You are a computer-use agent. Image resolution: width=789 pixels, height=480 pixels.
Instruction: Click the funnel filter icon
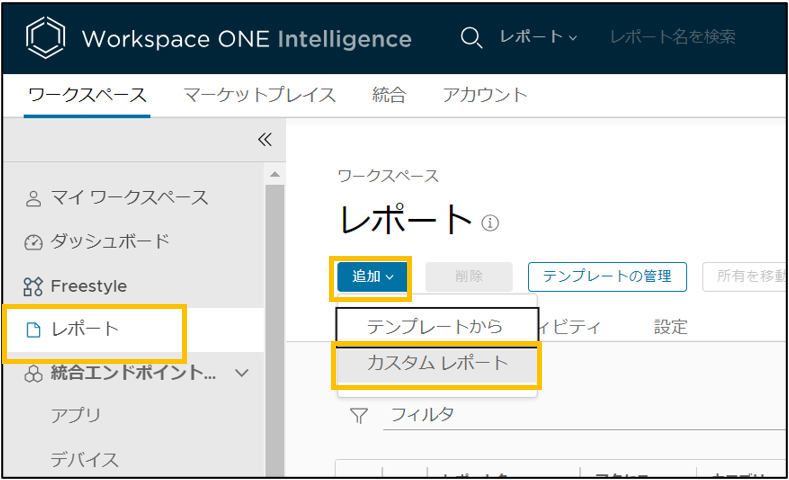359,416
